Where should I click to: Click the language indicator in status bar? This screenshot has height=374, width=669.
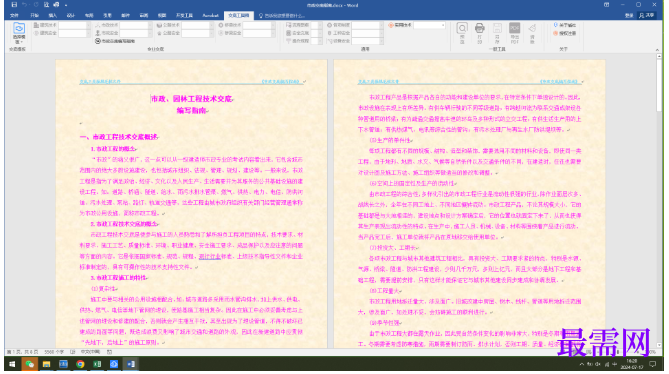point(90,352)
